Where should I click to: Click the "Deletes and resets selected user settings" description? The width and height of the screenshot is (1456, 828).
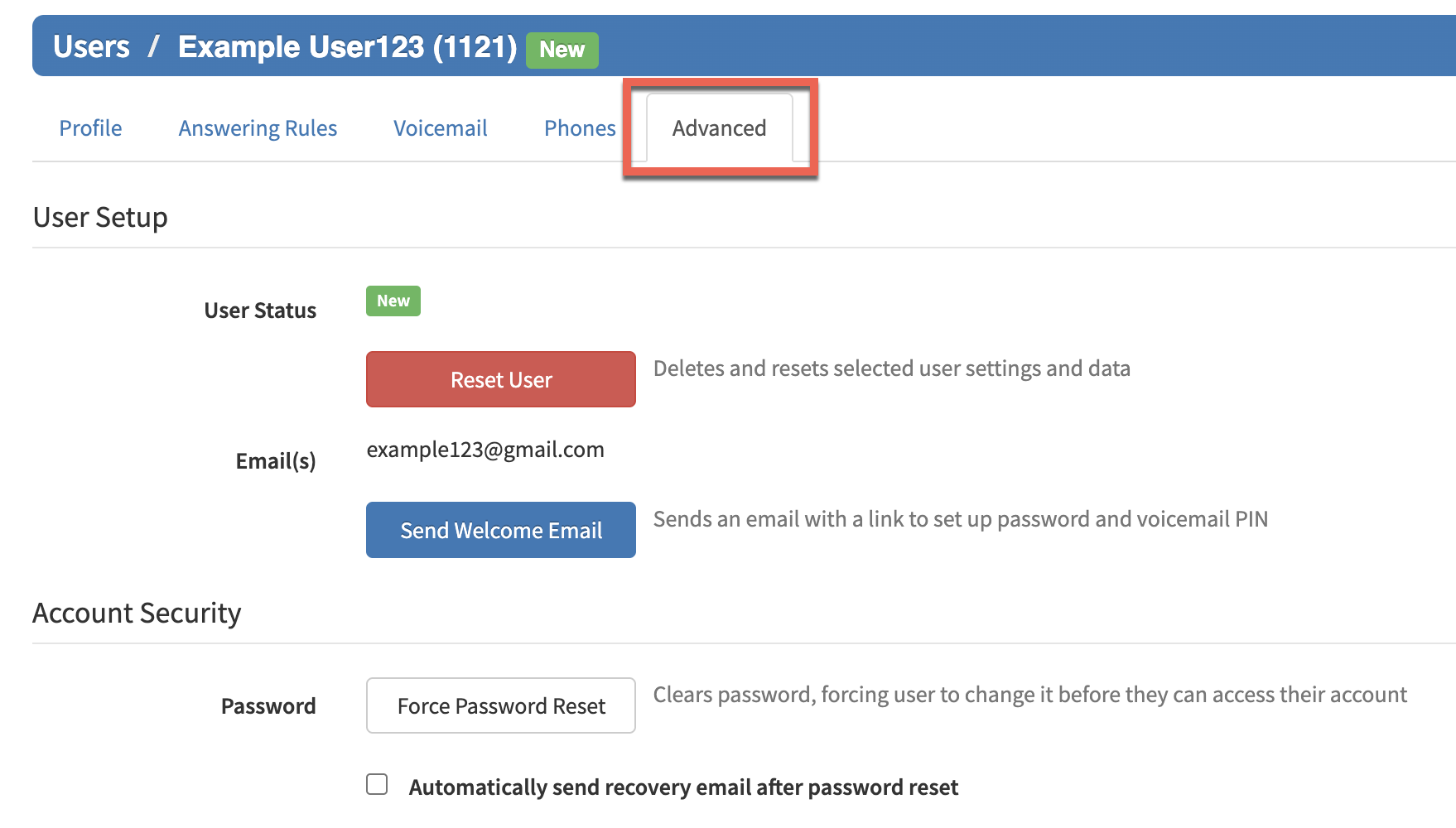pyautogui.click(x=891, y=368)
